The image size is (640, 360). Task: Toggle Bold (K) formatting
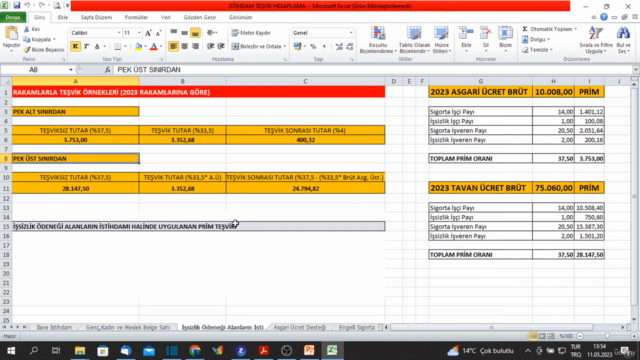pos(75,47)
